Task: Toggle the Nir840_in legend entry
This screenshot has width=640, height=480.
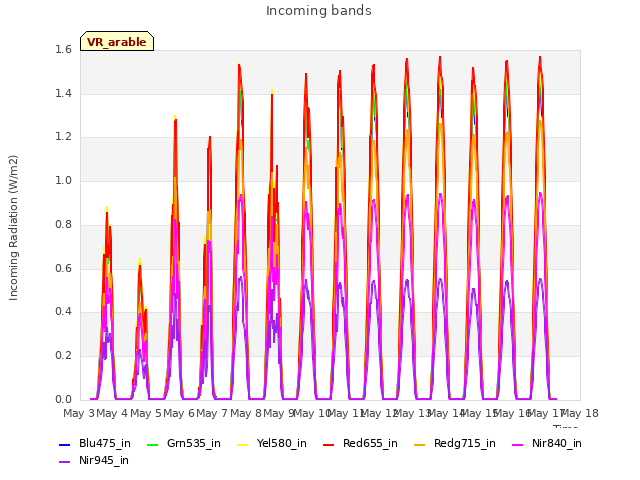Action: [x=547, y=443]
